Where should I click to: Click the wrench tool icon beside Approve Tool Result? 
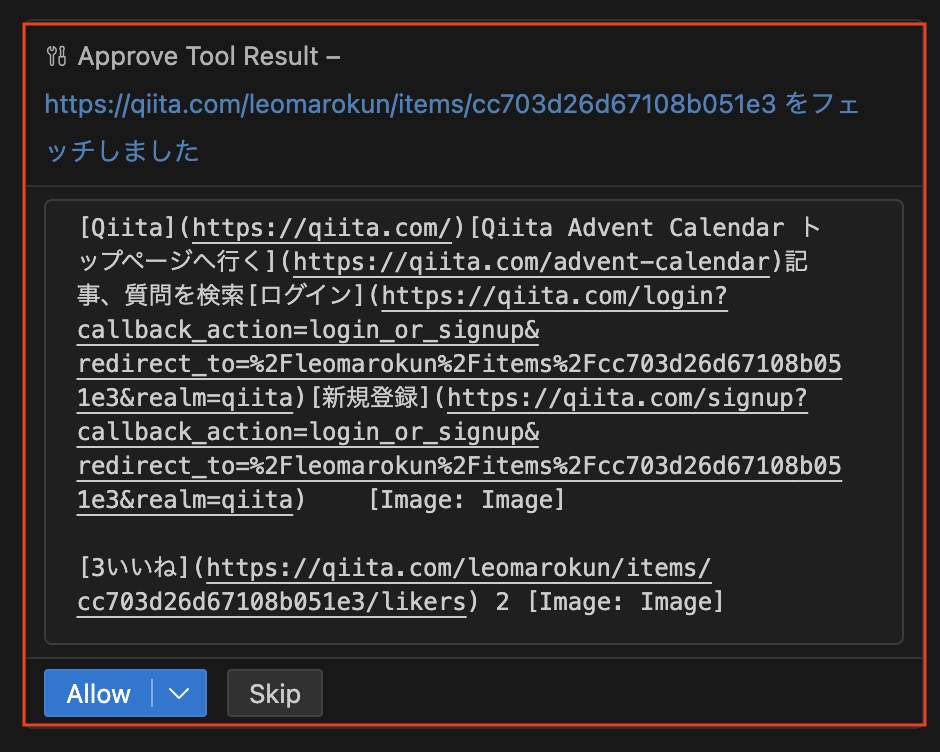coord(56,57)
